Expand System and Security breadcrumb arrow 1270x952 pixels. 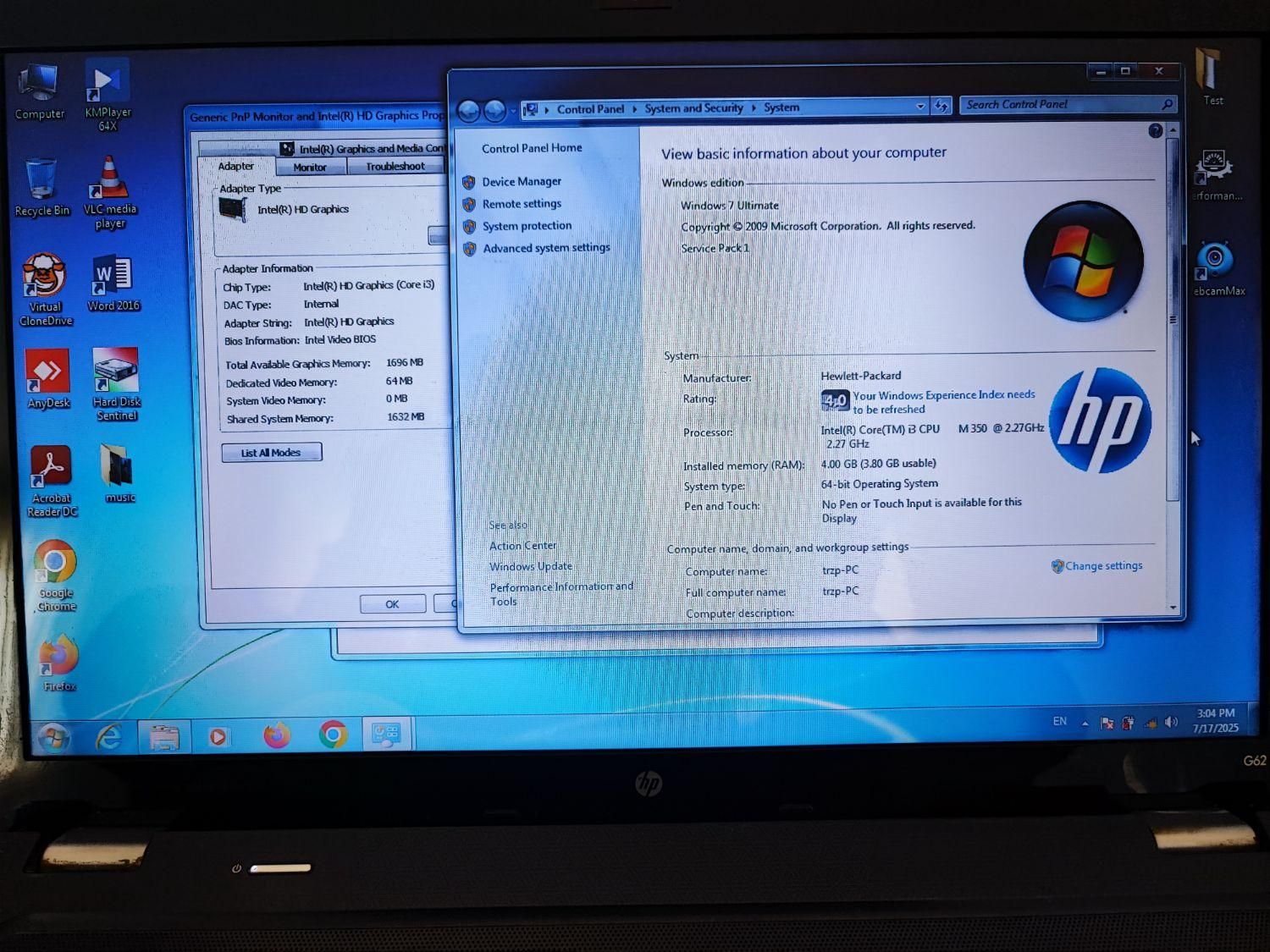[753, 107]
